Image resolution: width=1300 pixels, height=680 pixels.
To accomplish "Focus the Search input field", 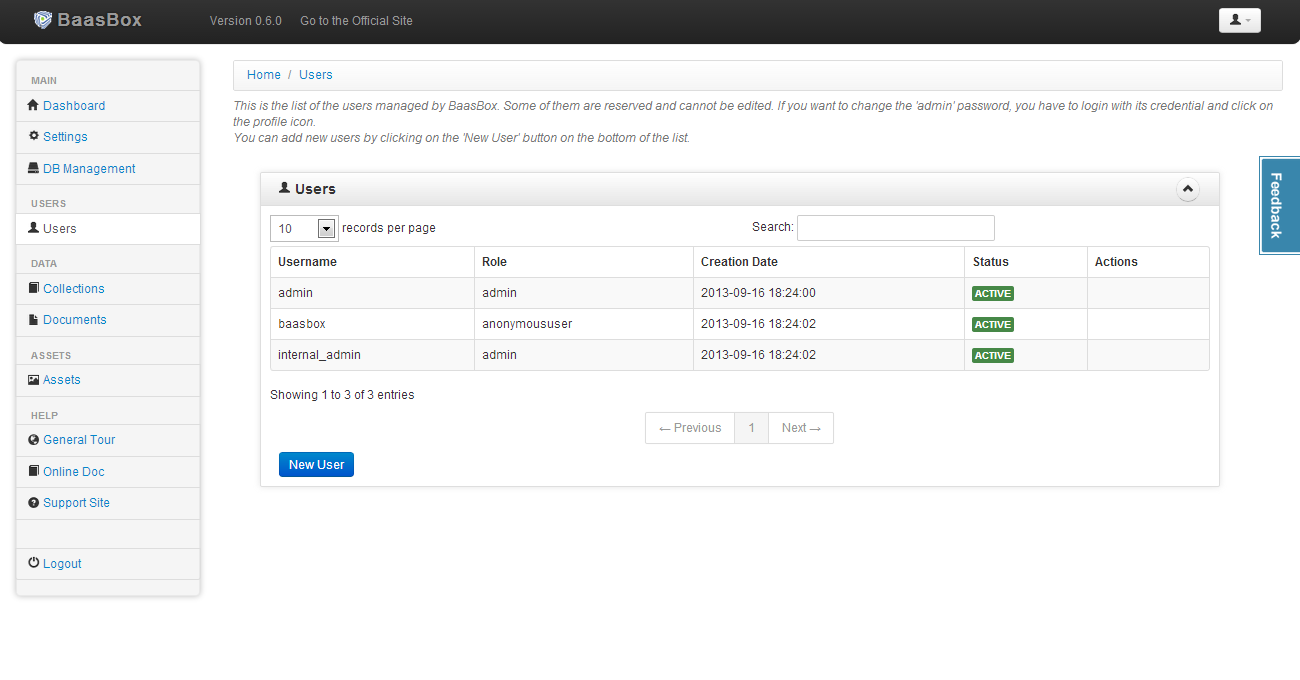I will tap(896, 228).
